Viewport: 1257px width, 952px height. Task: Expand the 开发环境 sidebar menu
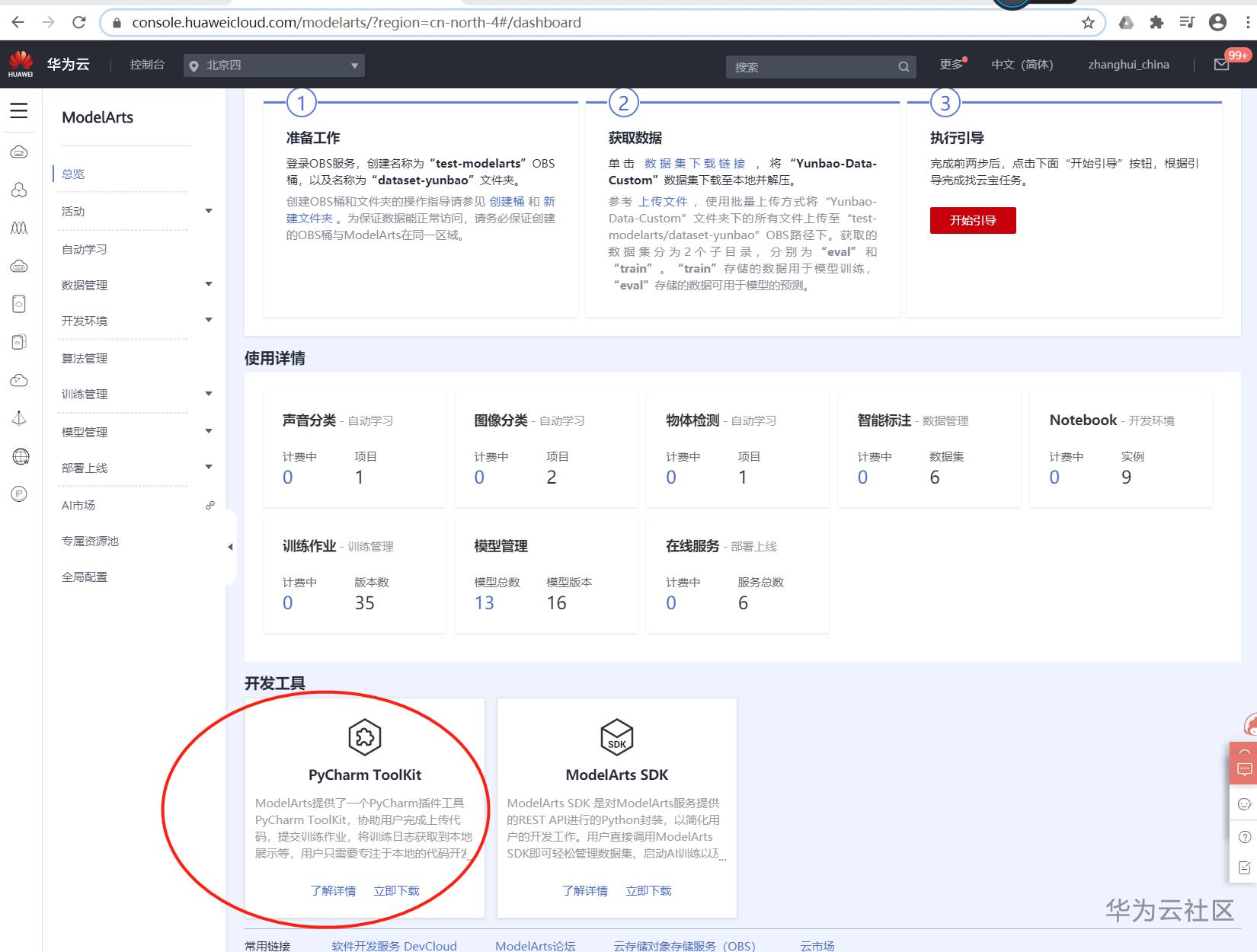click(209, 320)
